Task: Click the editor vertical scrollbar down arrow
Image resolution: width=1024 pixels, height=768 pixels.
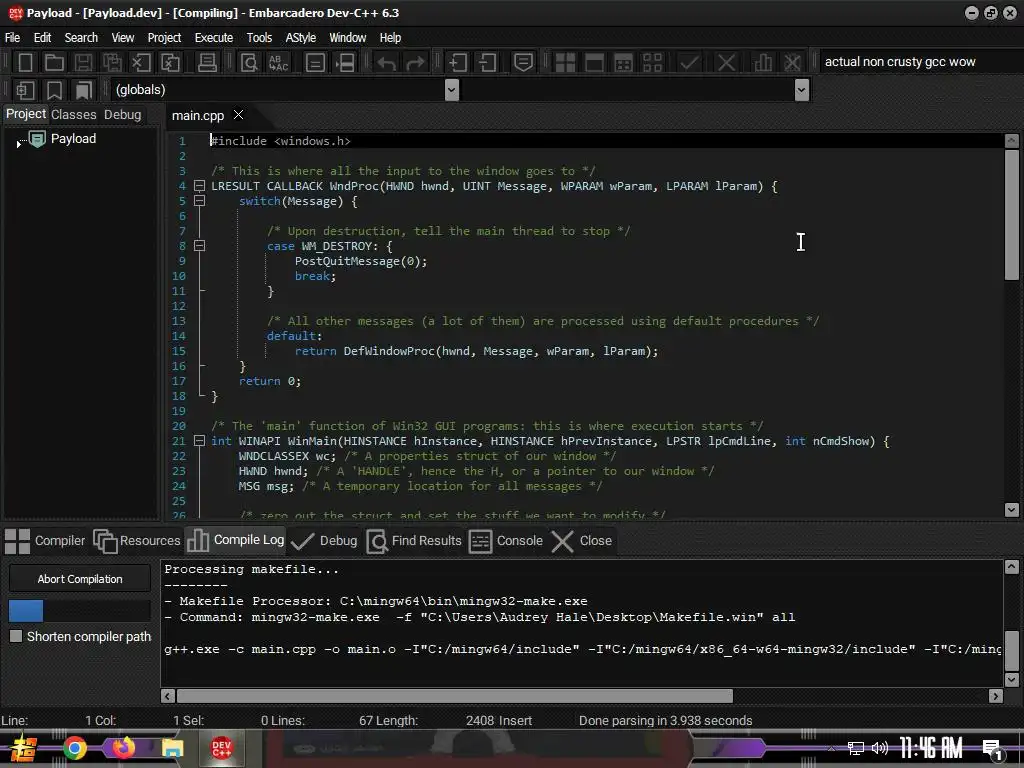Action: pyautogui.click(x=1012, y=509)
